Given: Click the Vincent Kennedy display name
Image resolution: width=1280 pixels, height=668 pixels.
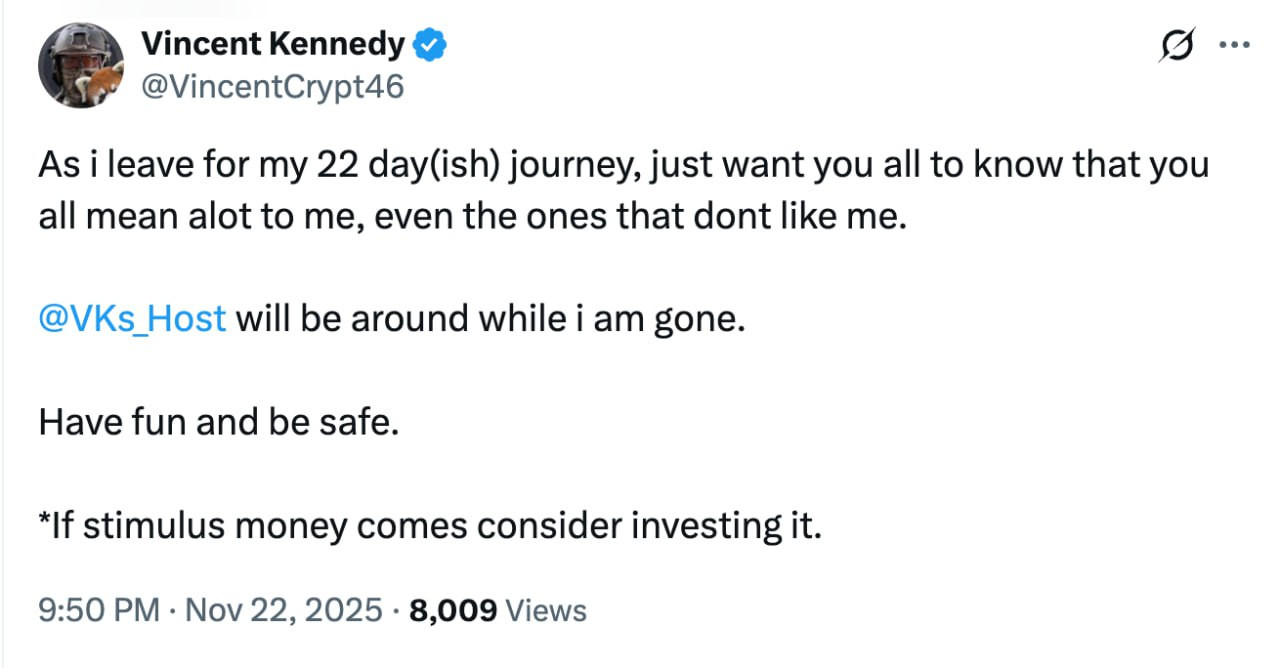Looking at the screenshot, I should click(x=273, y=45).
